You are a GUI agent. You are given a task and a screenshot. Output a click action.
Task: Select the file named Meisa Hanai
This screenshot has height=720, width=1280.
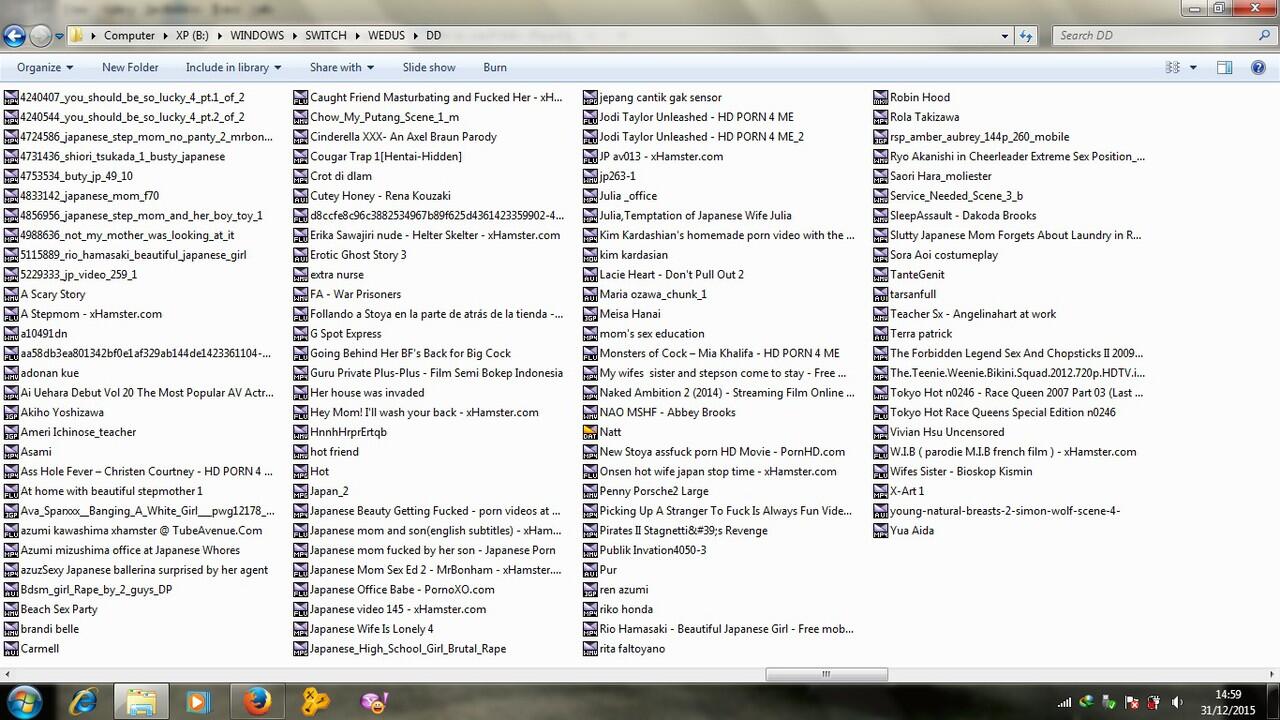click(x=630, y=314)
